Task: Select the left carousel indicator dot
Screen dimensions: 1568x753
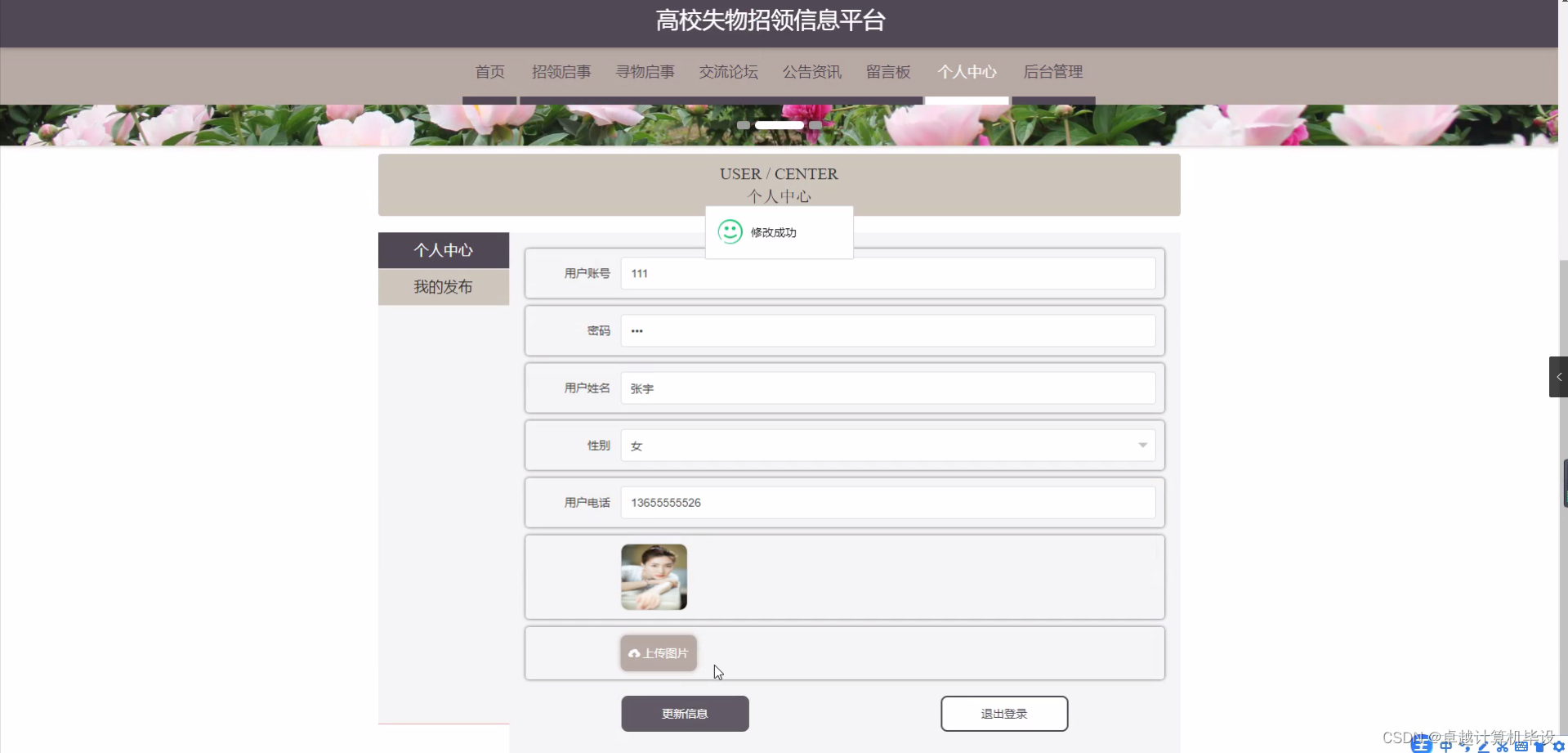Action: pos(744,124)
